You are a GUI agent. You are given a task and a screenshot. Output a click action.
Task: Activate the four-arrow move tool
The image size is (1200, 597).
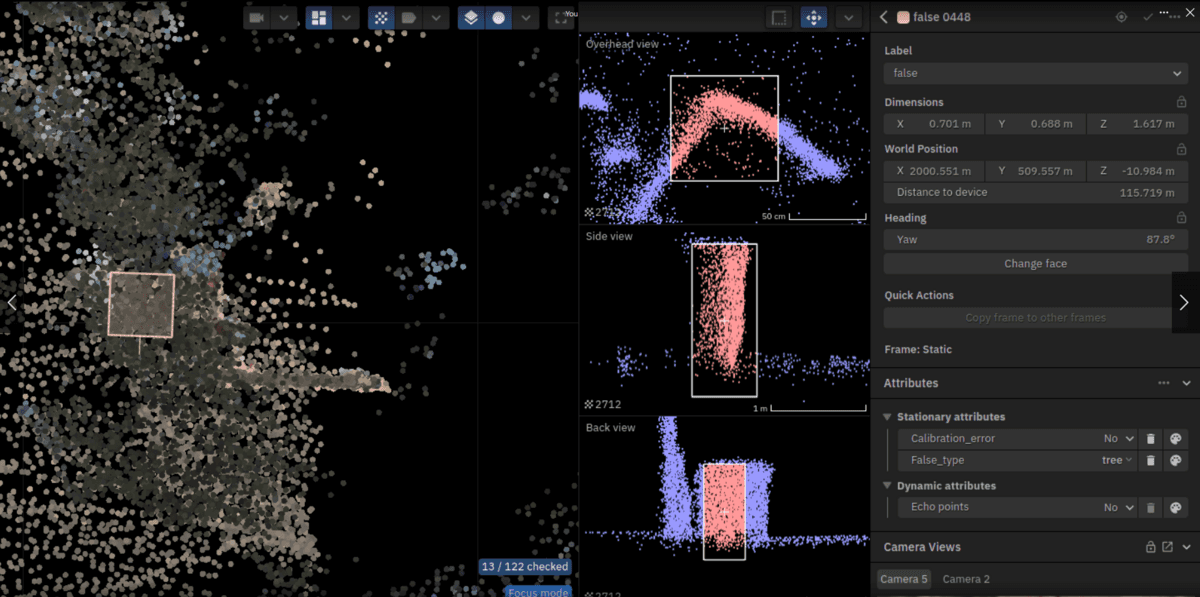(814, 18)
